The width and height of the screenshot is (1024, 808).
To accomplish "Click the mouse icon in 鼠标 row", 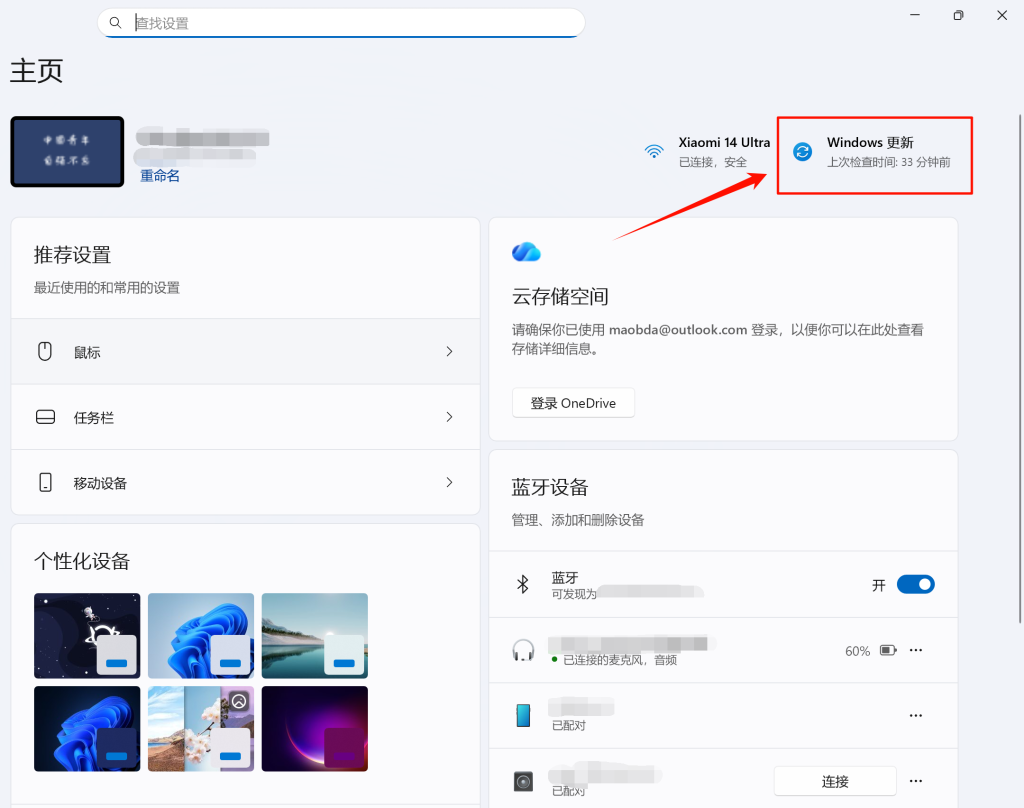I will [x=44, y=351].
